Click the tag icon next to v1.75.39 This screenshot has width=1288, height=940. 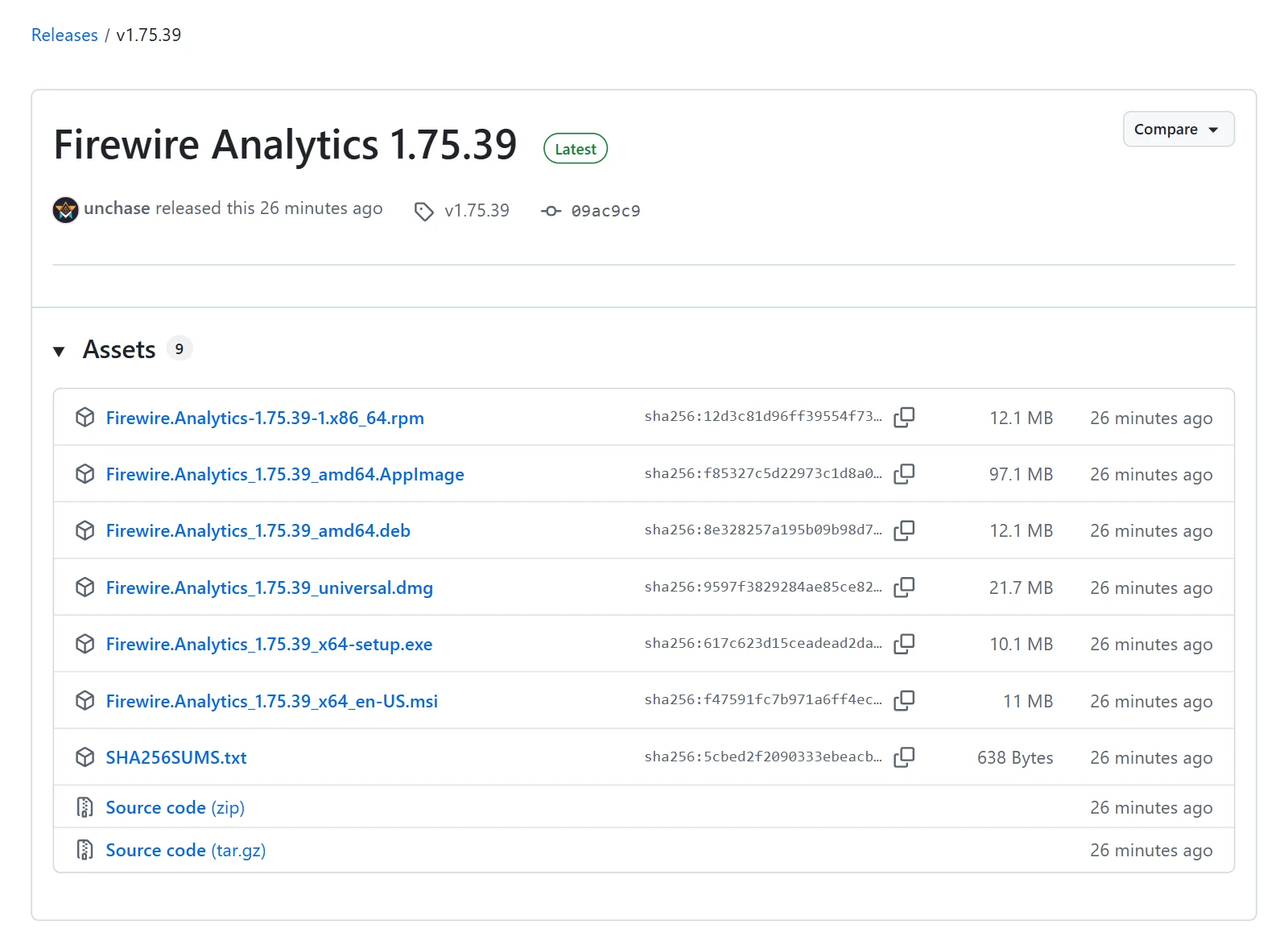423,212
